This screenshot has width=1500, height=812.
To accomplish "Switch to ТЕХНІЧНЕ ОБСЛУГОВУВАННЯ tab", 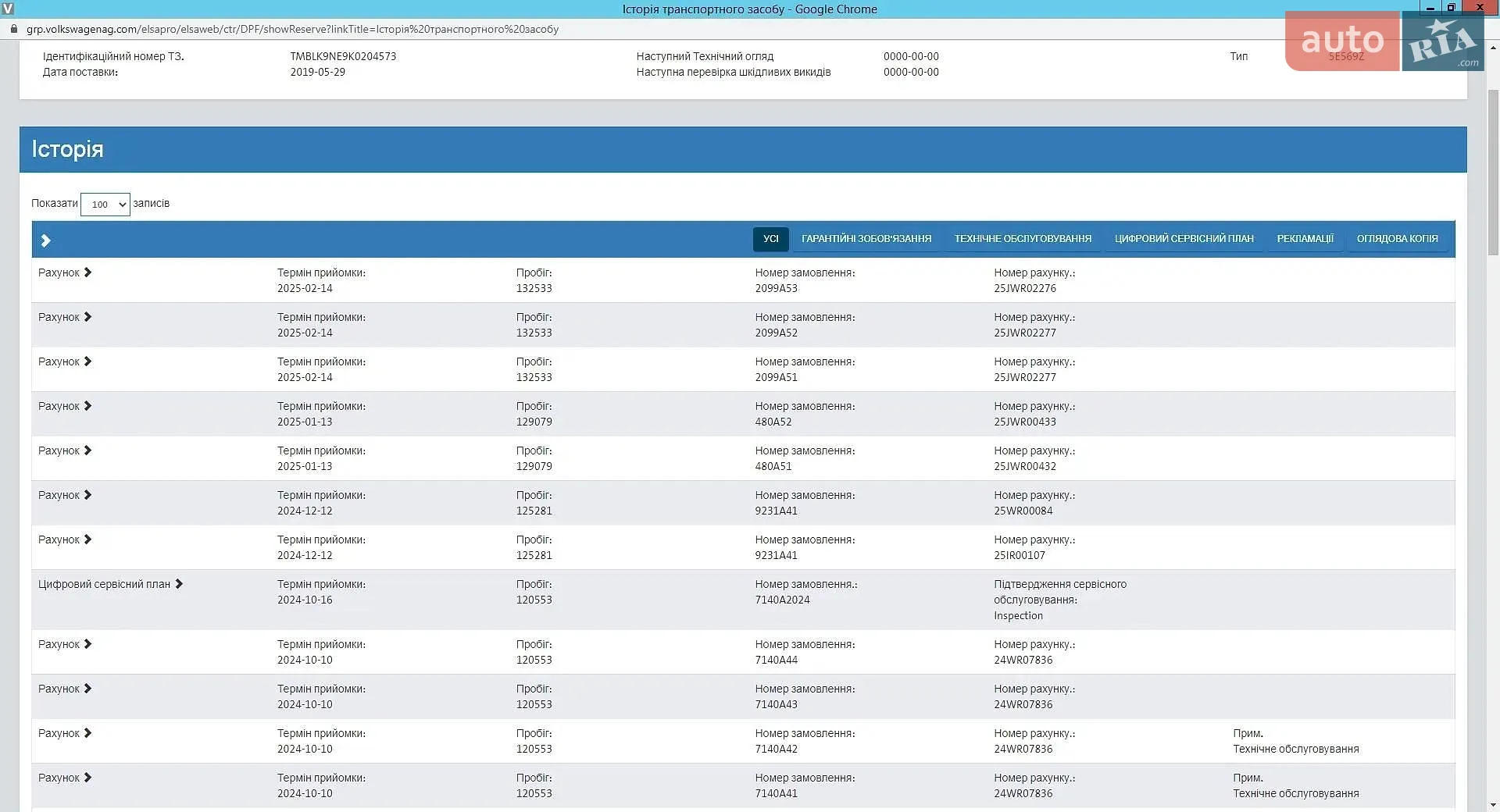I will tap(1023, 239).
